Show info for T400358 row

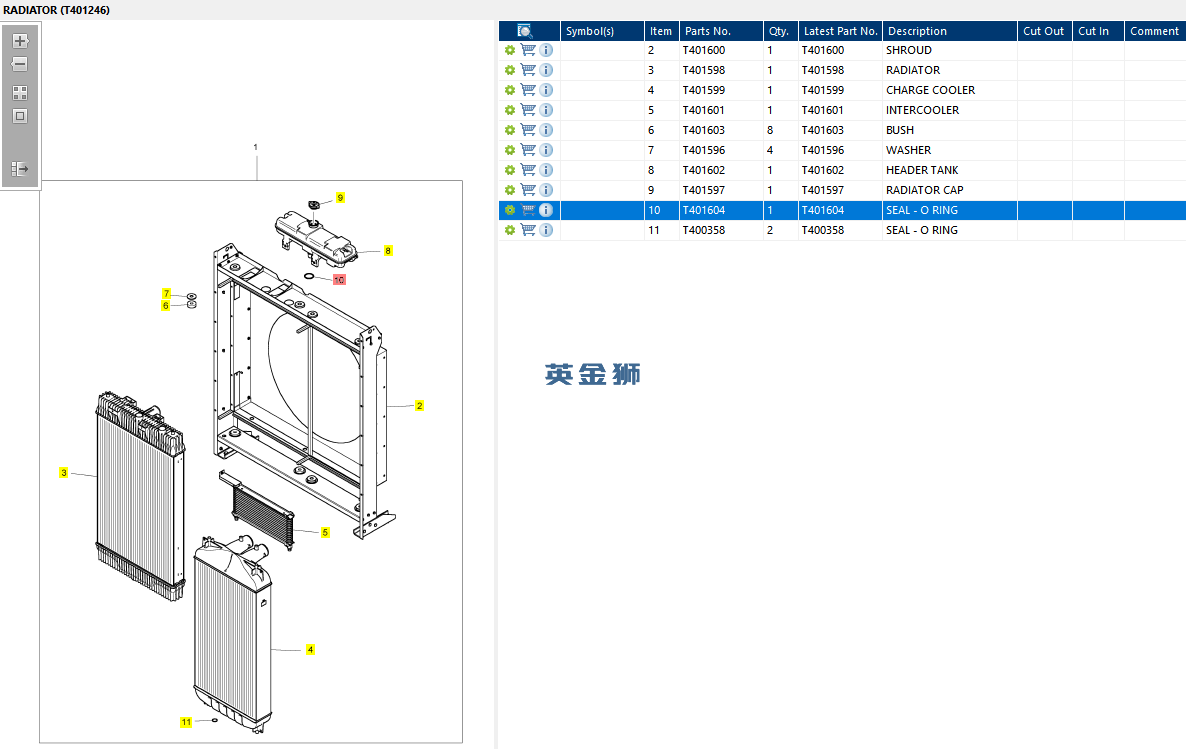[x=546, y=230]
